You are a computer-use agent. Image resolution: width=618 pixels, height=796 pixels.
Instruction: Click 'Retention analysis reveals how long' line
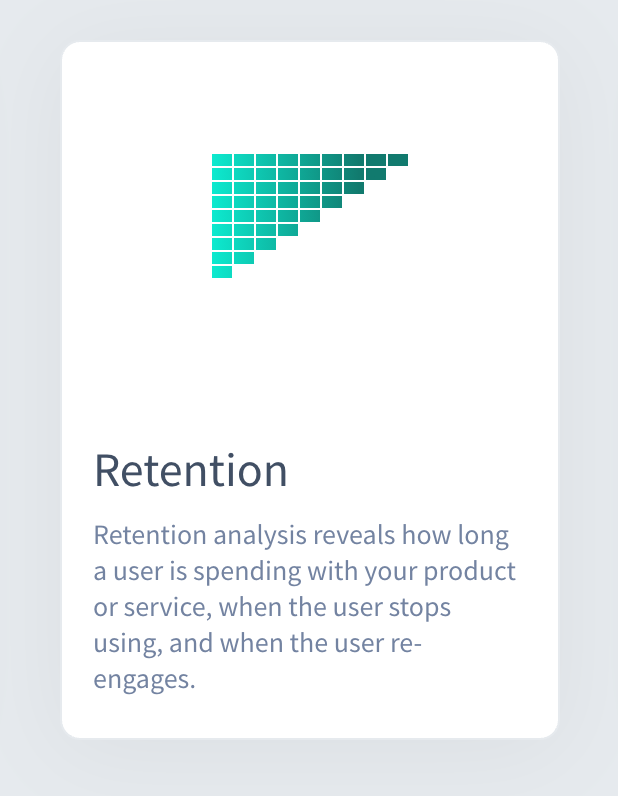tap(301, 535)
